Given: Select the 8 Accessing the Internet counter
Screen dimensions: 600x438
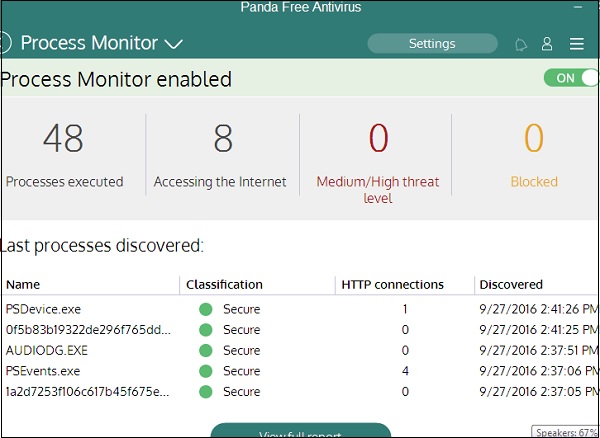Looking at the screenshot, I should [x=221, y=155].
